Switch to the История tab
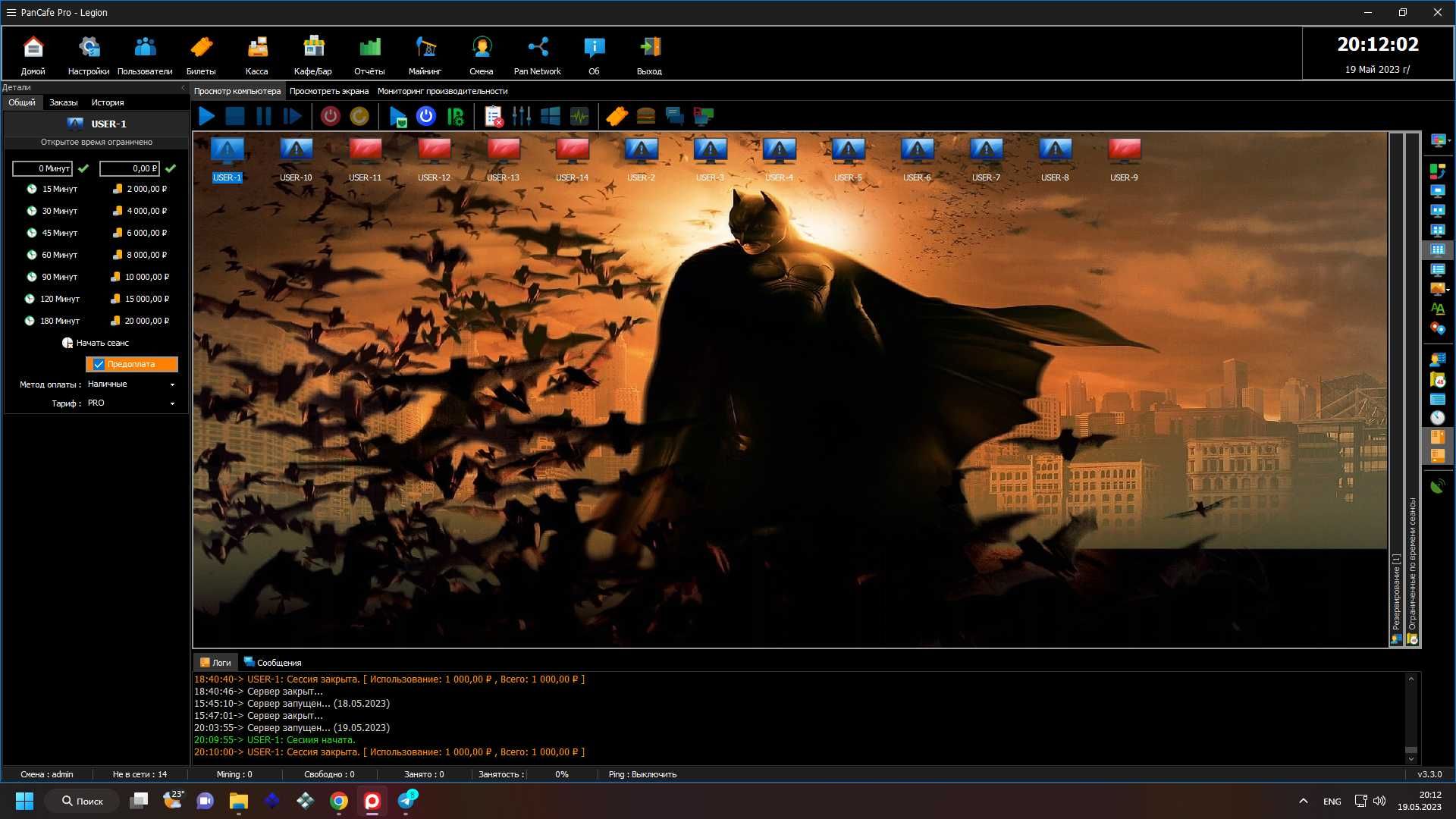Screen dimensions: 1456x819 click(108, 102)
